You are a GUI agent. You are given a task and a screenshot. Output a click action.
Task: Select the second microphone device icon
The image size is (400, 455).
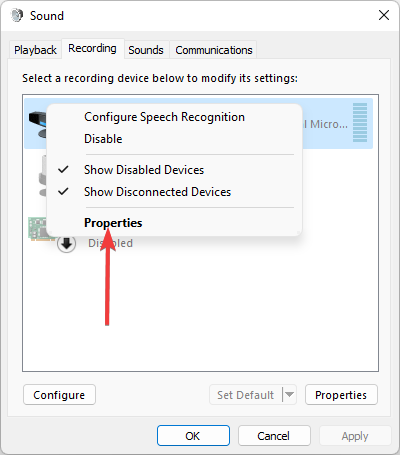click(x=43, y=176)
